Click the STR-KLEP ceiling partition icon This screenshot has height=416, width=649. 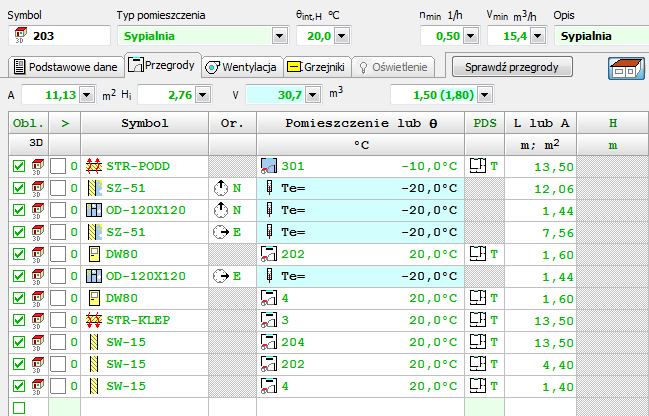click(94, 320)
